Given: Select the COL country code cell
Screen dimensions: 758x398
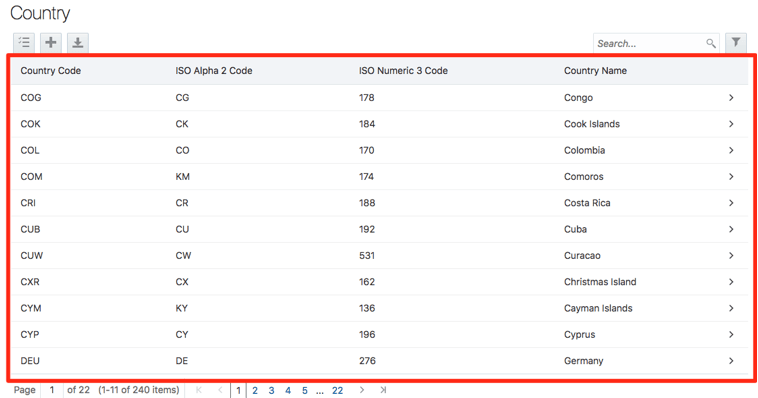Looking at the screenshot, I should [x=30, y=150].
